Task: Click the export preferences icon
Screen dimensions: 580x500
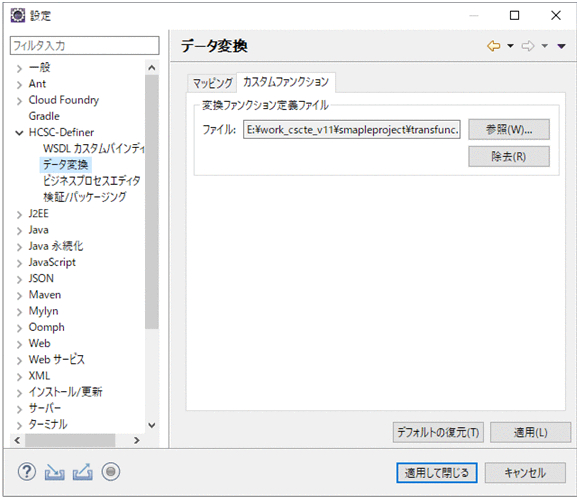Action: [82, 472]
